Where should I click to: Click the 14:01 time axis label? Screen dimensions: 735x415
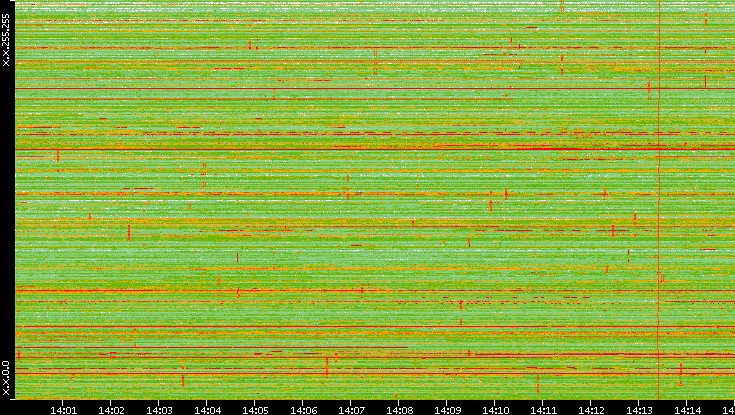(62, 410)
